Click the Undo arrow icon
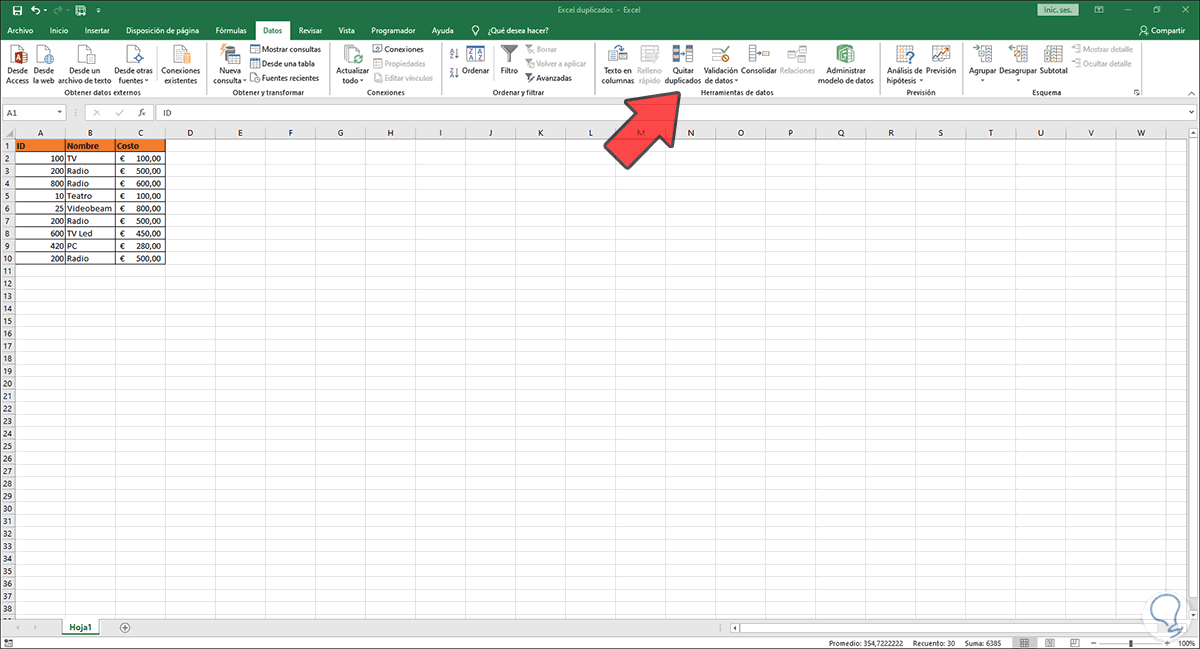 (36, 9)
